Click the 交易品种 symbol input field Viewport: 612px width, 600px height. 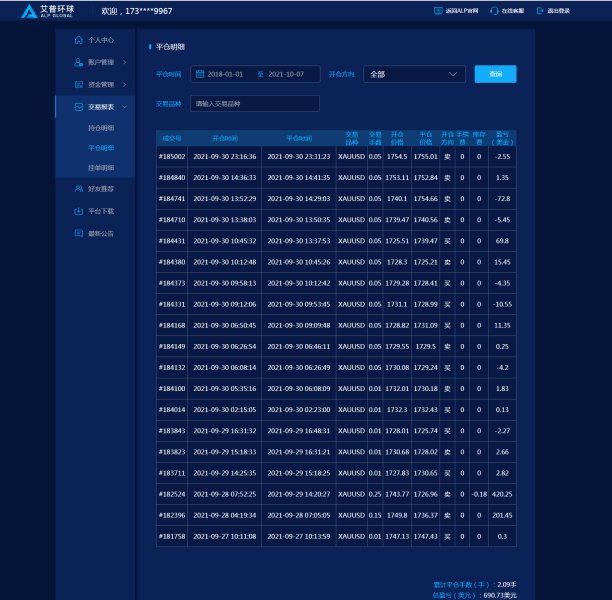click(255, 103)
